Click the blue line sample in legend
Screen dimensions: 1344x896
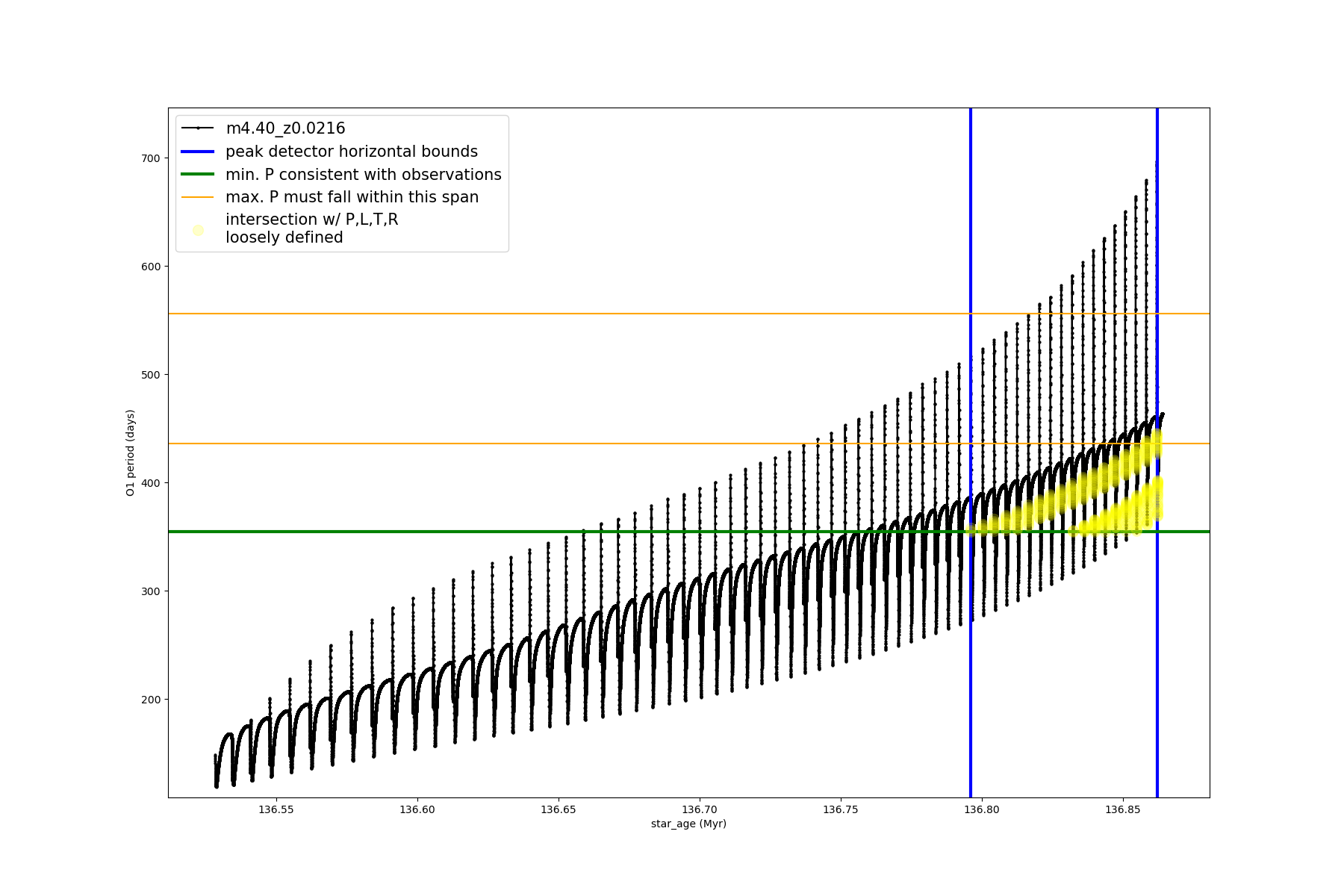[198, 152]
